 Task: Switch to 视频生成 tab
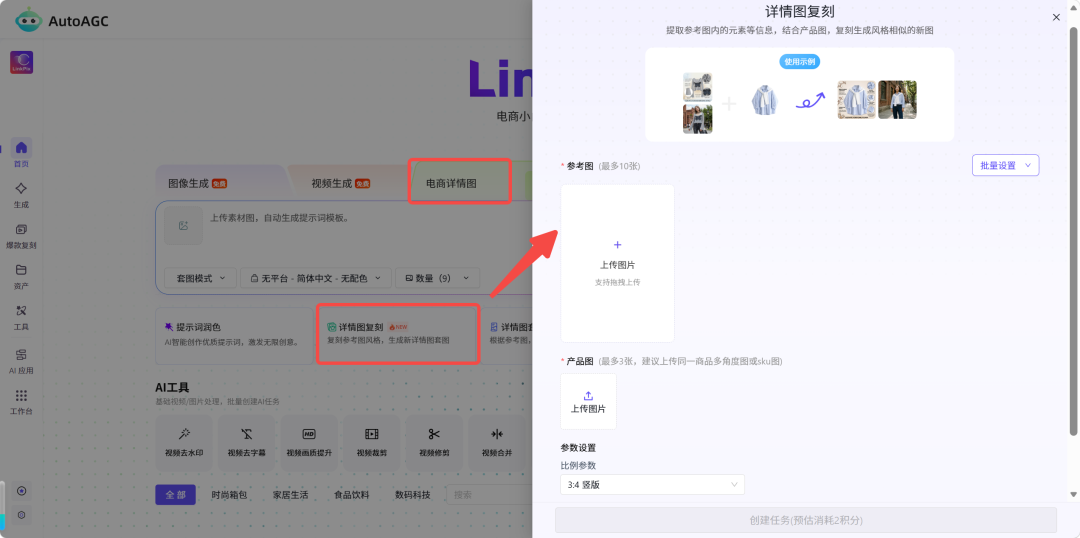340,183
